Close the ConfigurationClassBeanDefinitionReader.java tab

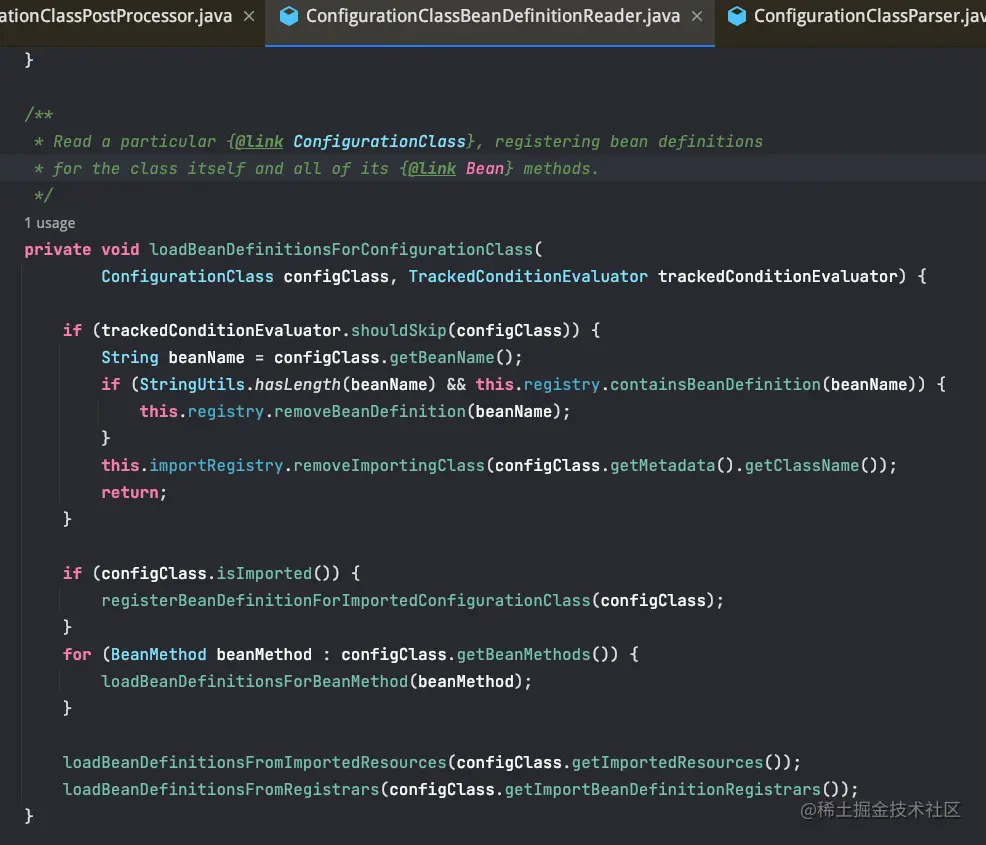[697, 16]
